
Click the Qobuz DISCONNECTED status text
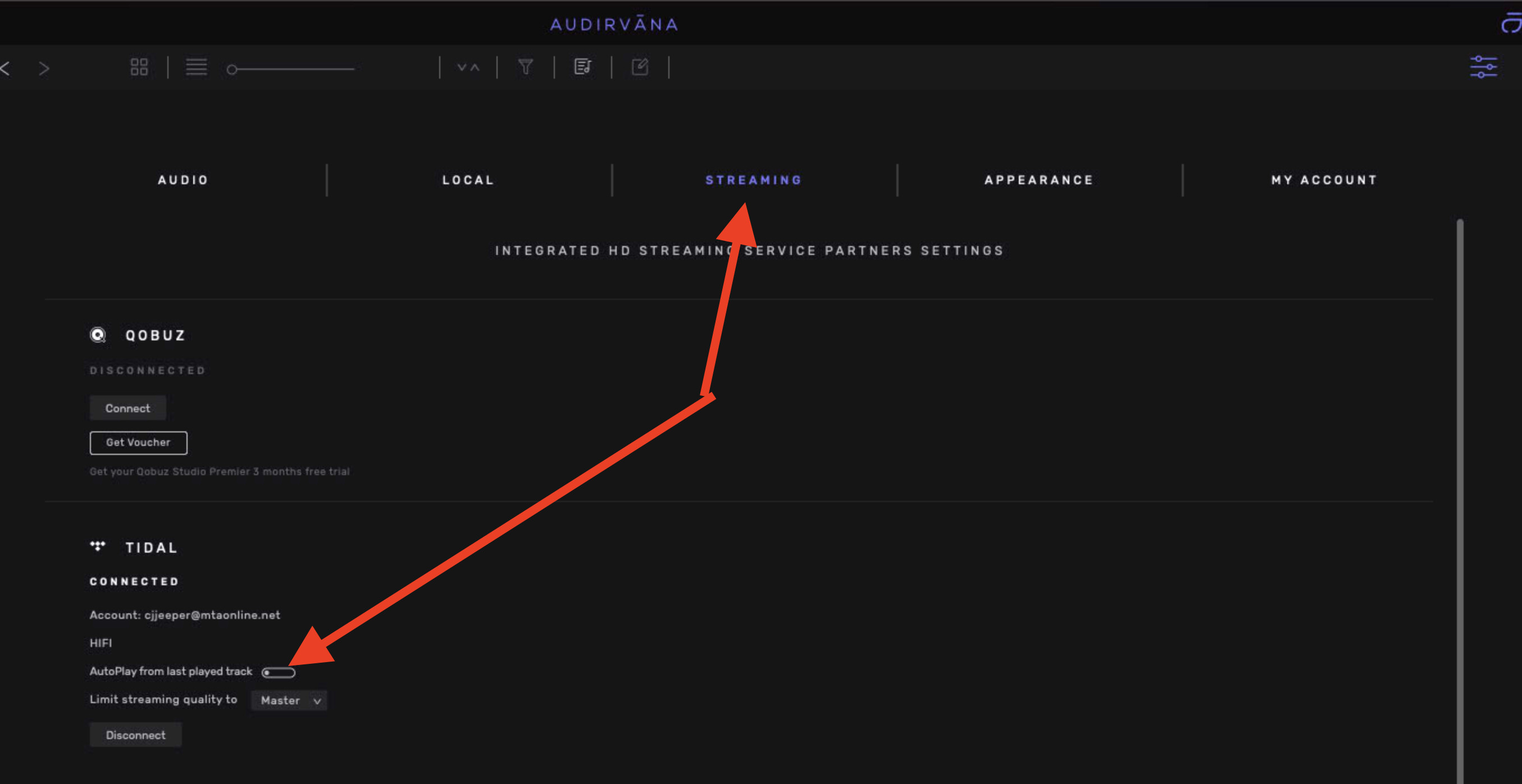coord(148,371)
